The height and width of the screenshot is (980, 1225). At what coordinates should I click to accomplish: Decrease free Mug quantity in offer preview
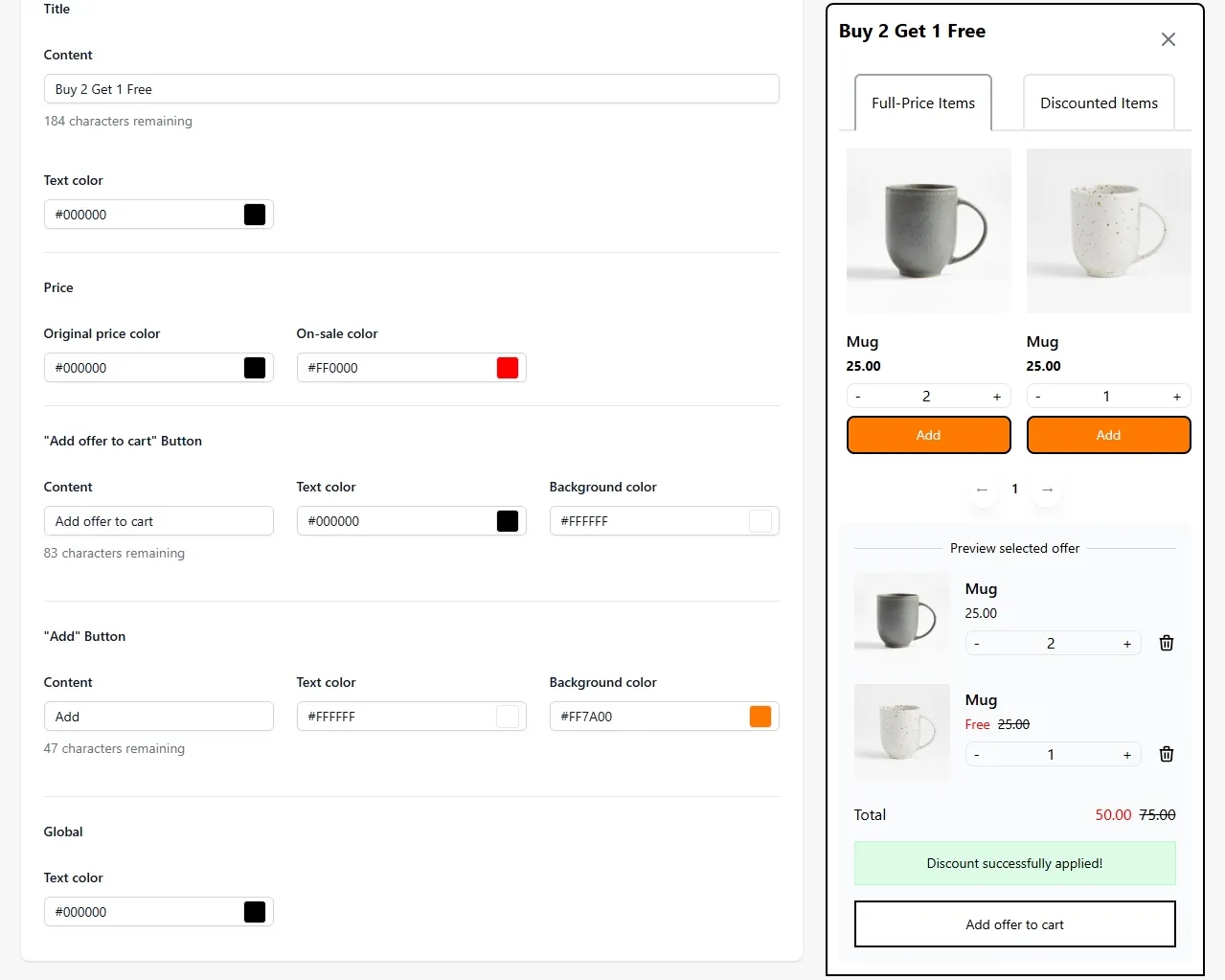click(977, 755)
